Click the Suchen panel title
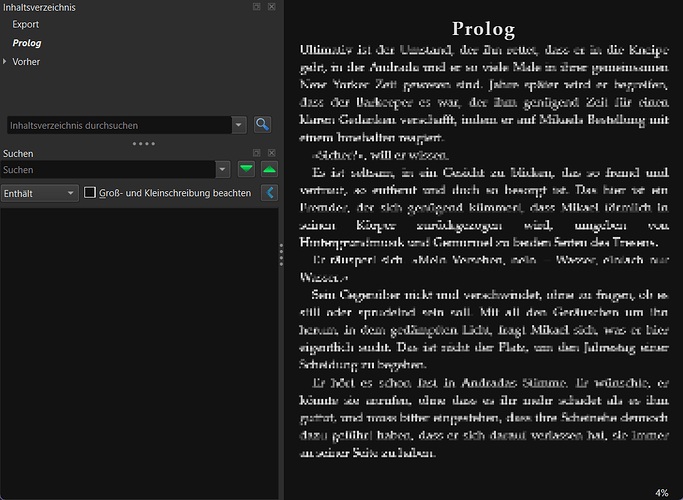The width and height of the screenshot is (683, 500). pyautogui.click(x=18, y=154)
